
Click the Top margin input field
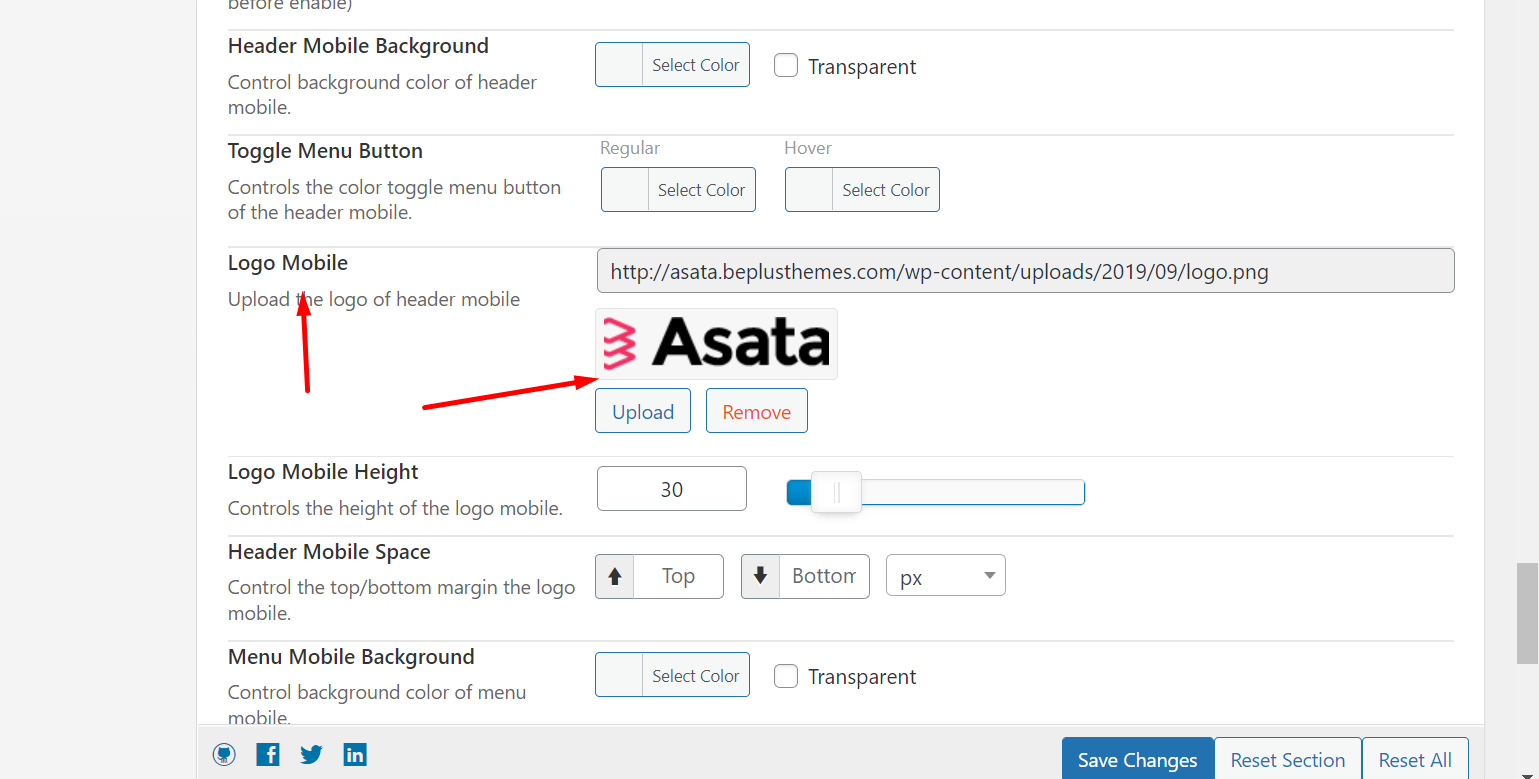click(x=678, y=576)
